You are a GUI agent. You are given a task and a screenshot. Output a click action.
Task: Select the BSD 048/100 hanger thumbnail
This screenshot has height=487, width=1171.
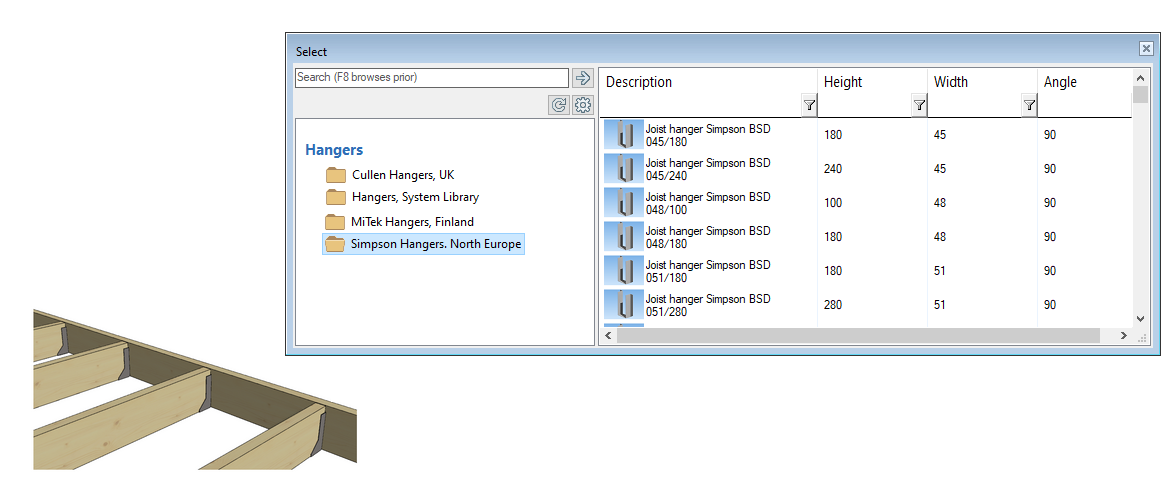(624, 203)
